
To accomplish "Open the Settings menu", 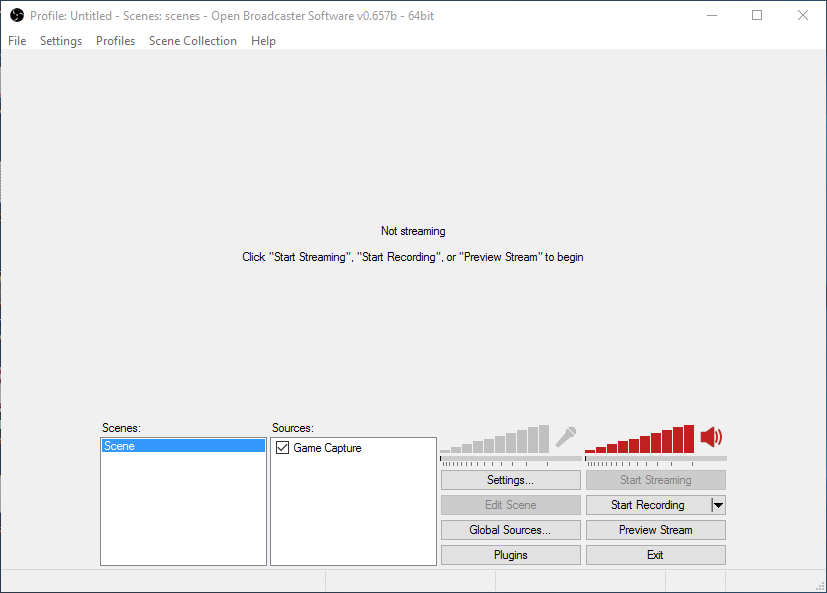I will pyautogui.click(x=61, y=41).
